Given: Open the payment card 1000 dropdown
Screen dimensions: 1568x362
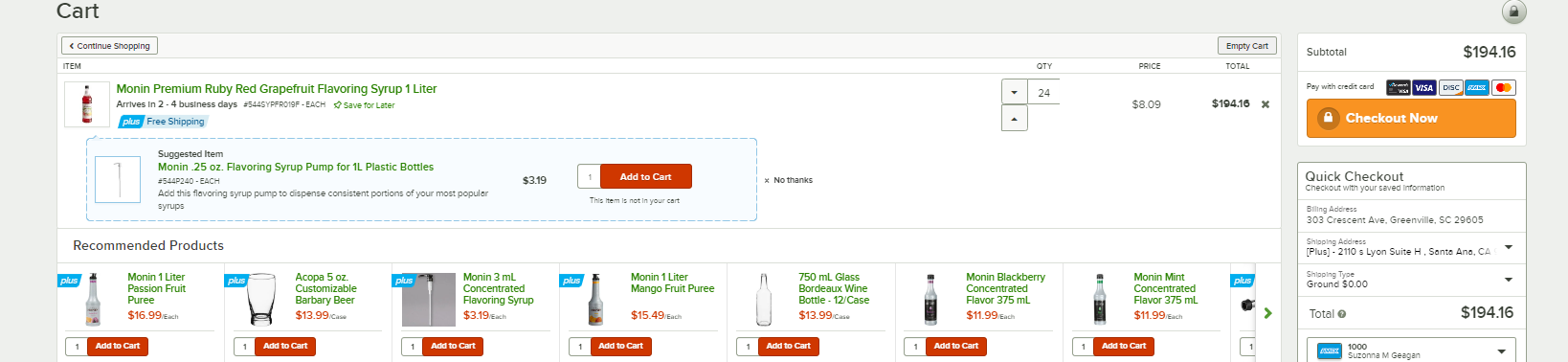Looking at the screenshot, I should point(1411,351).
